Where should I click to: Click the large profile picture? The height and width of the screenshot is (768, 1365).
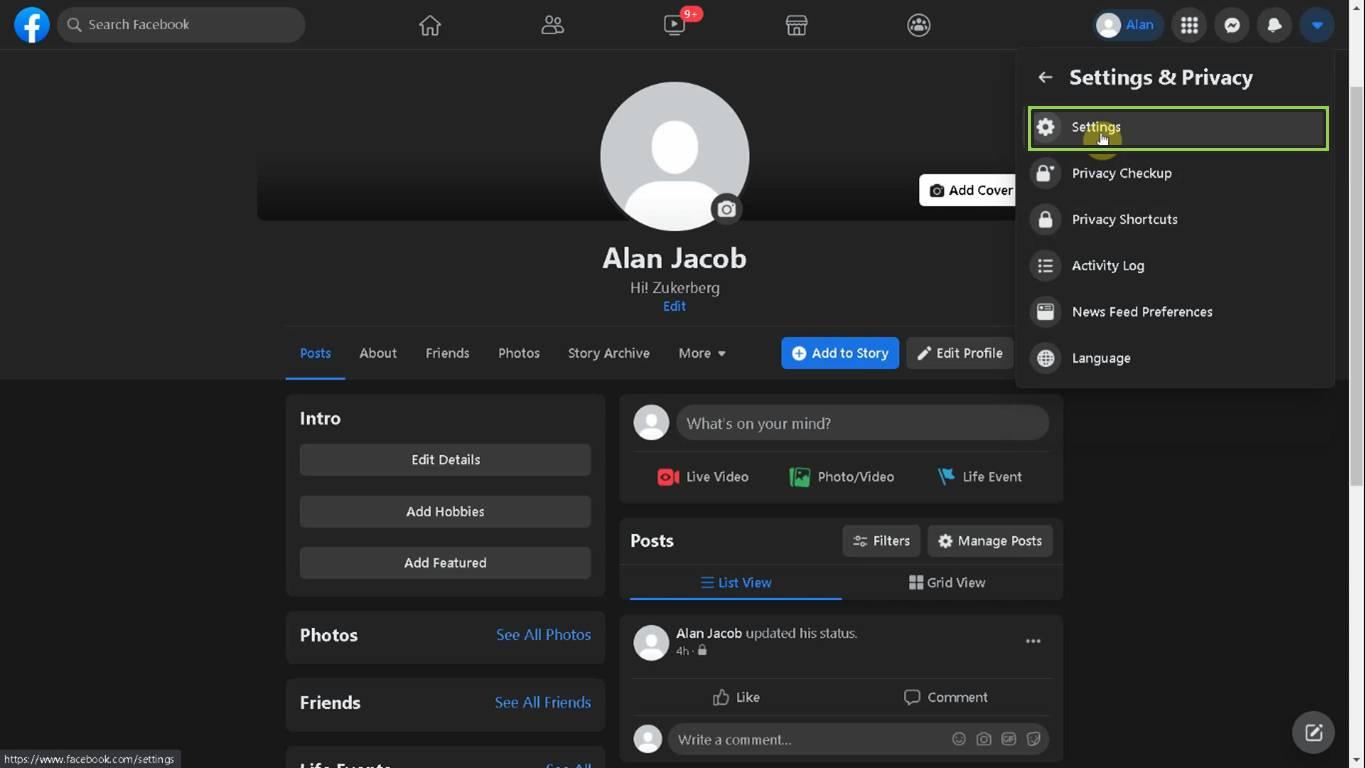675,157
